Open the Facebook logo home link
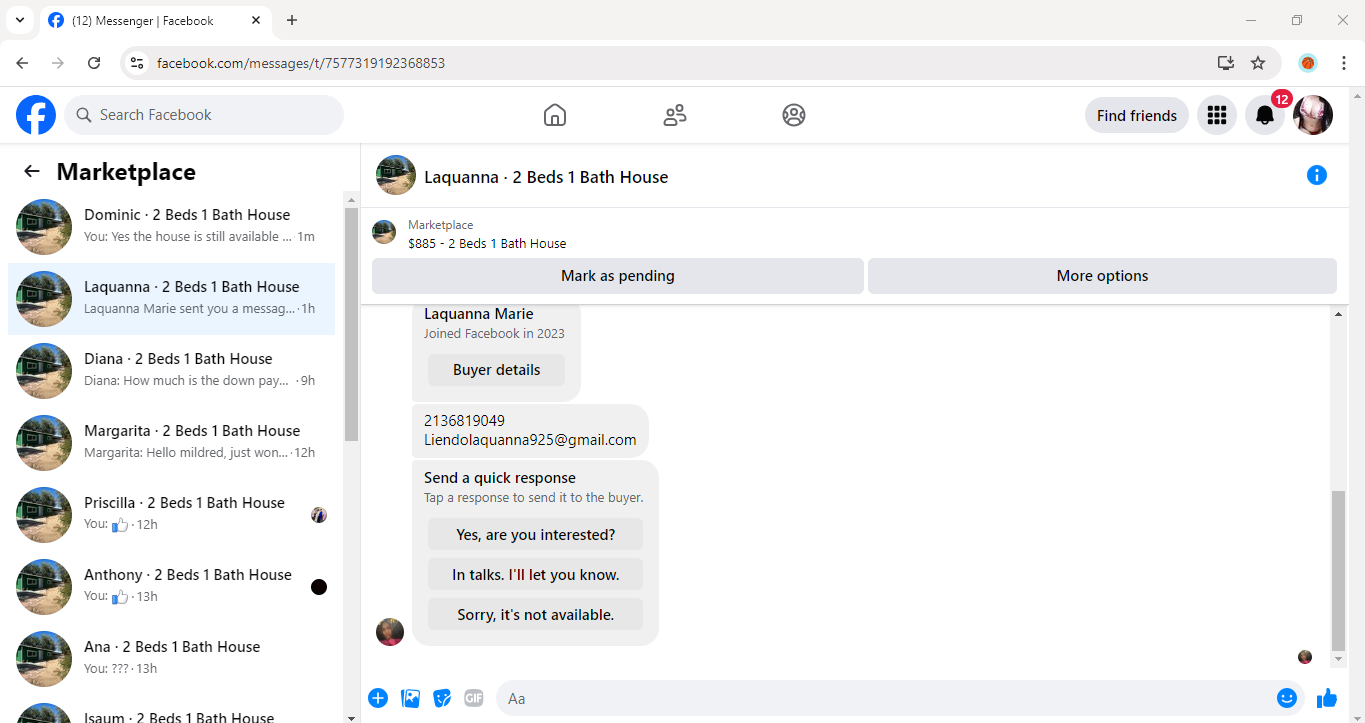 coord(36,115)
